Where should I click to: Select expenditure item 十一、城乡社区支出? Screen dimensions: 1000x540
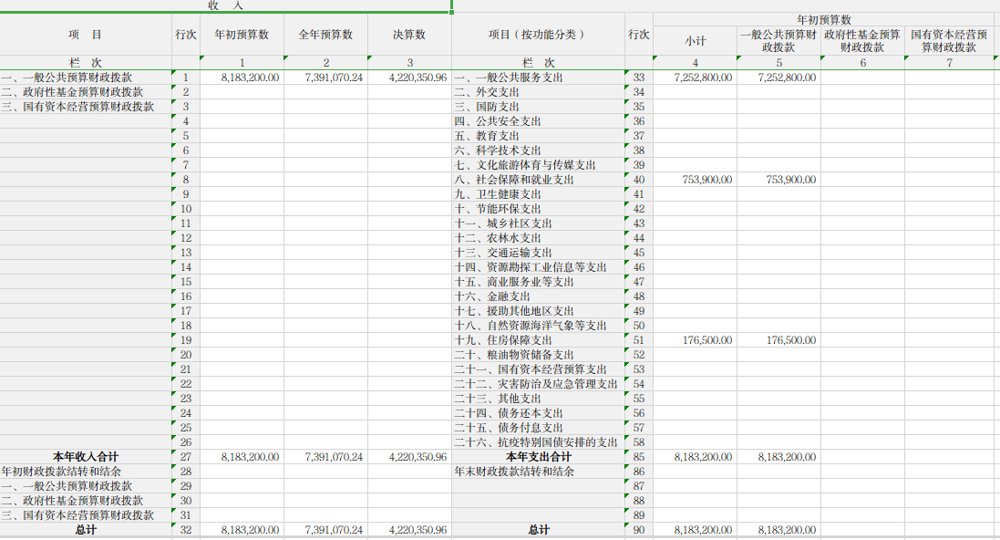pyautogui.click(x=538, y=224)
